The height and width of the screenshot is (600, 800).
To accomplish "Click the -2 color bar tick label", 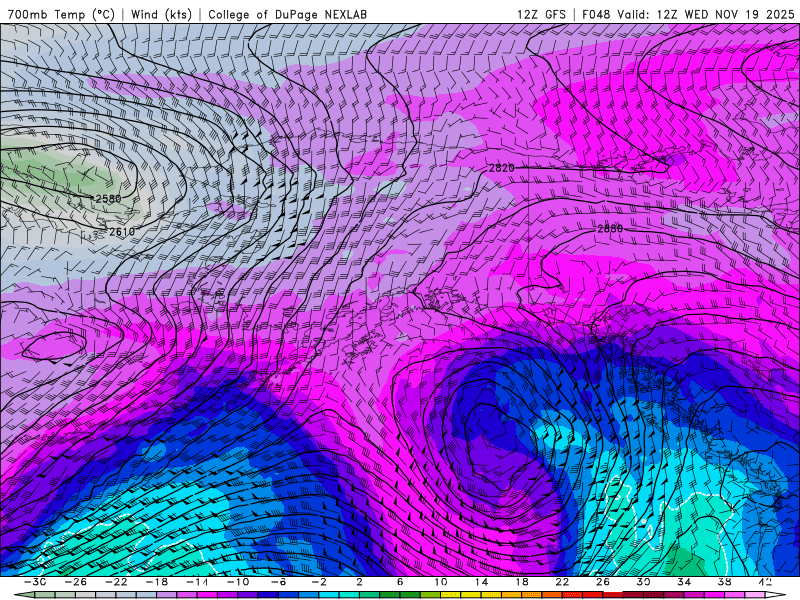I will pyautogui.click(x=319, y=582).
